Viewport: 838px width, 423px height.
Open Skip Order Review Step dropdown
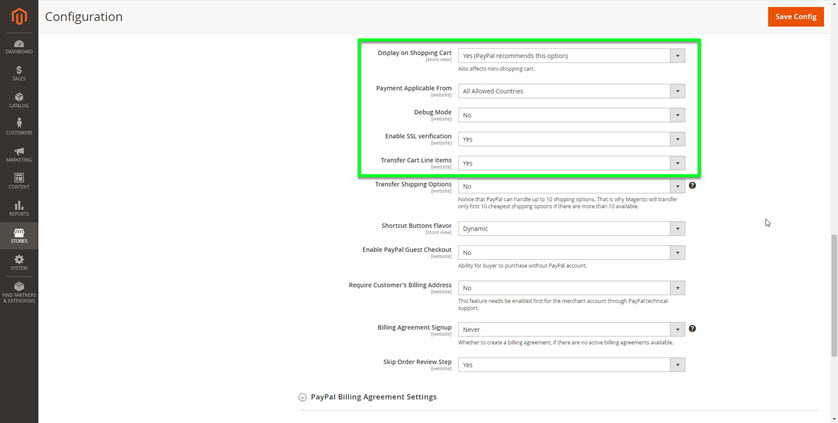(x=571, y=365)
